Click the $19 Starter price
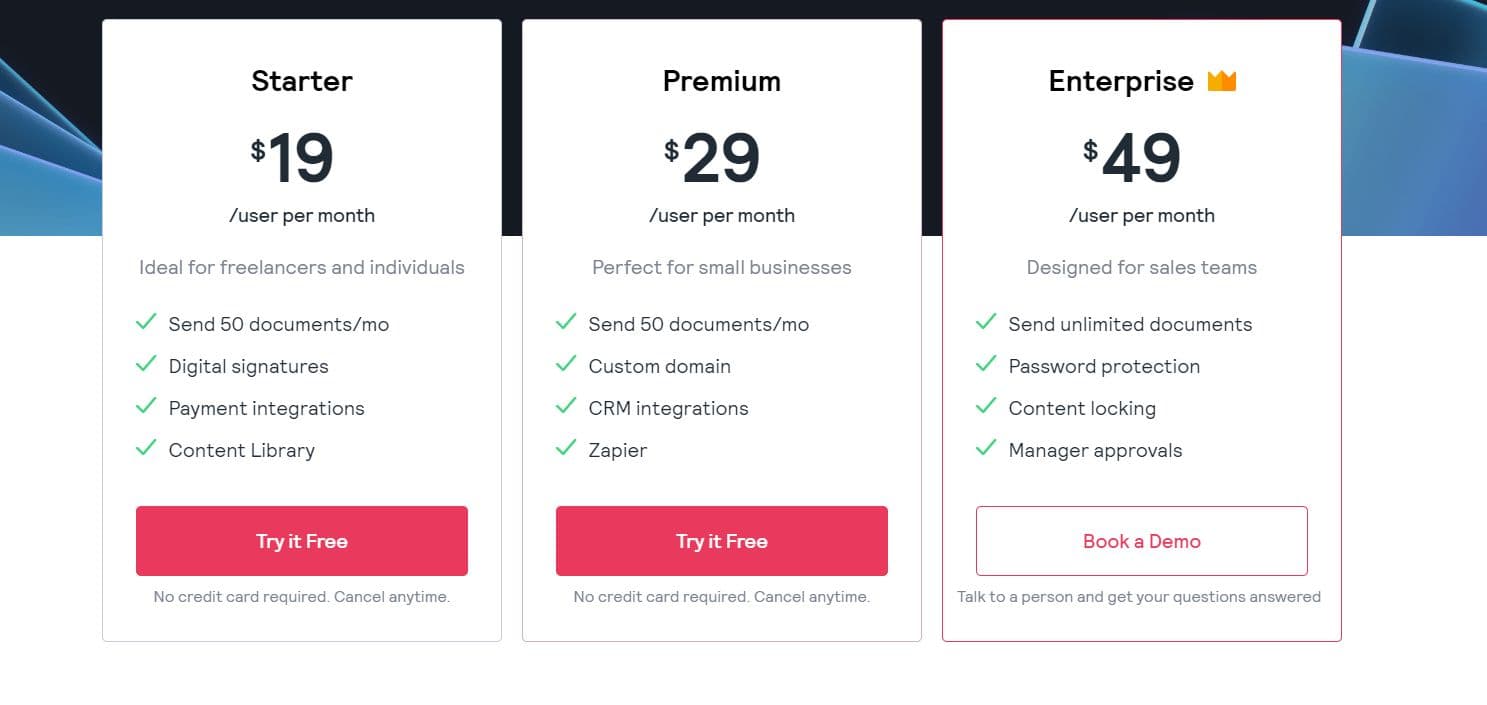This screenshot has width=1487, height=705. point(292,159)
